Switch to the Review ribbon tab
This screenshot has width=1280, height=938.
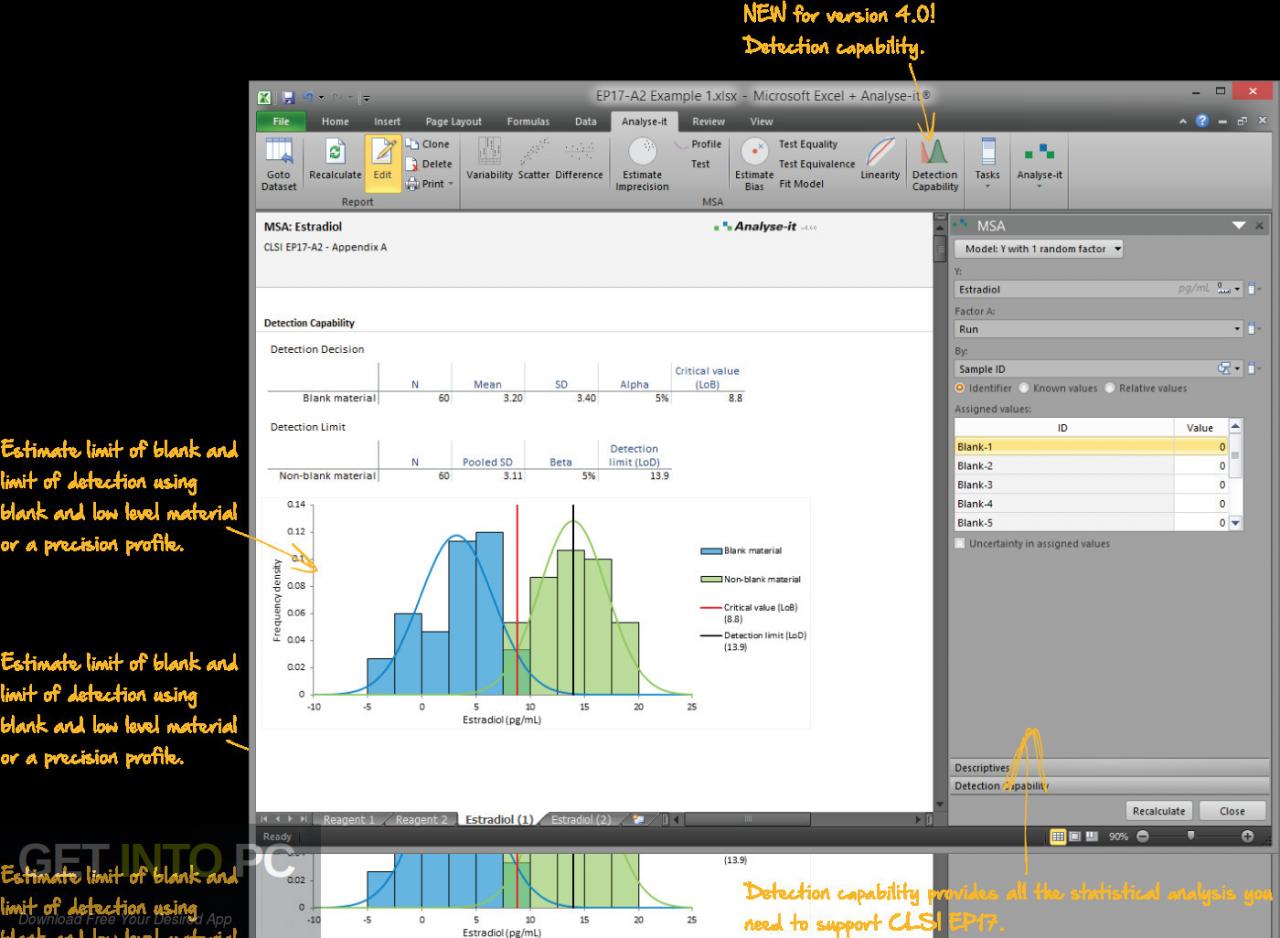pos(708,121)
